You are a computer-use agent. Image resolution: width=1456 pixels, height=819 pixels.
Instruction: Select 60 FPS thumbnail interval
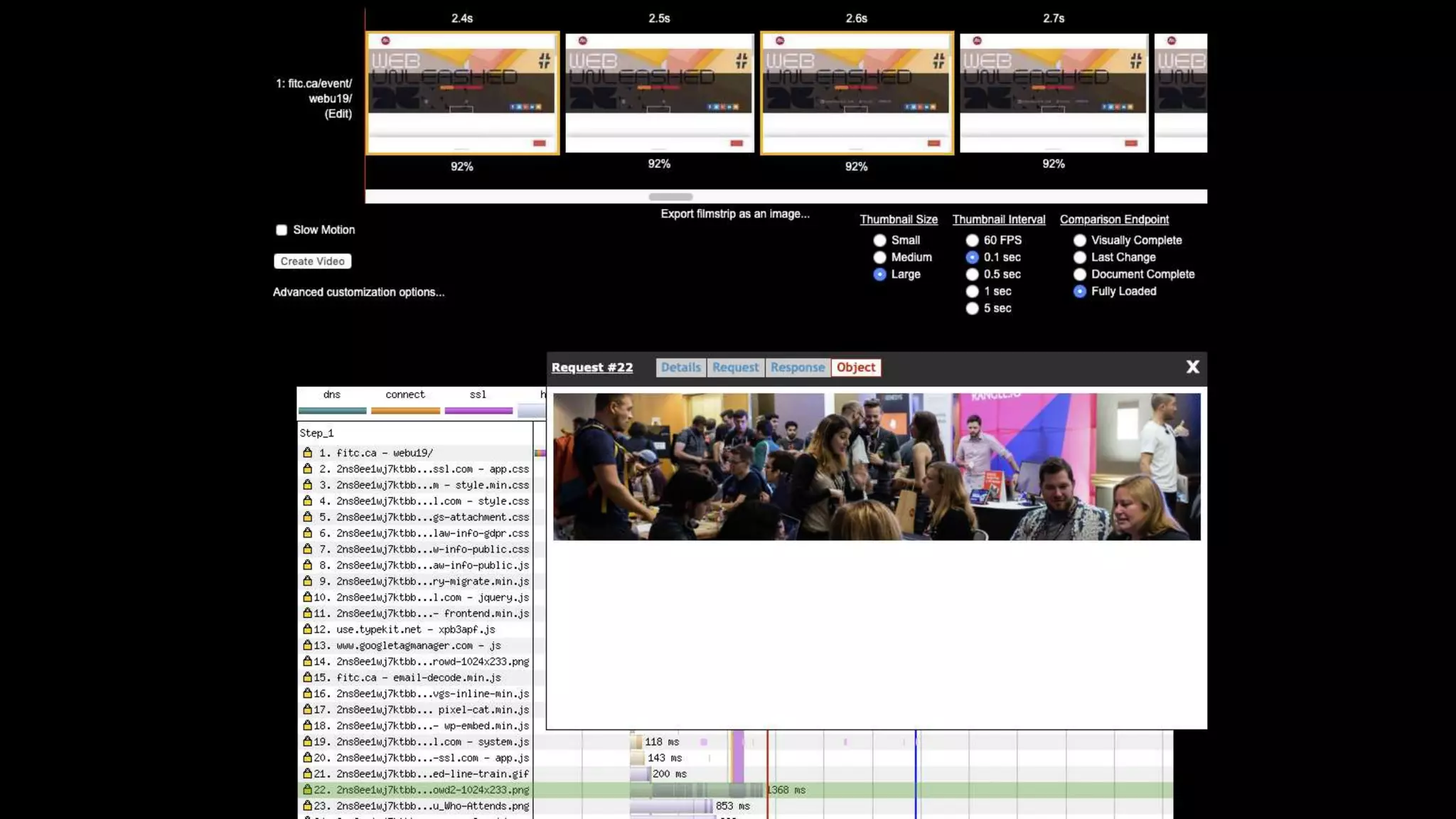click(972, 240)
